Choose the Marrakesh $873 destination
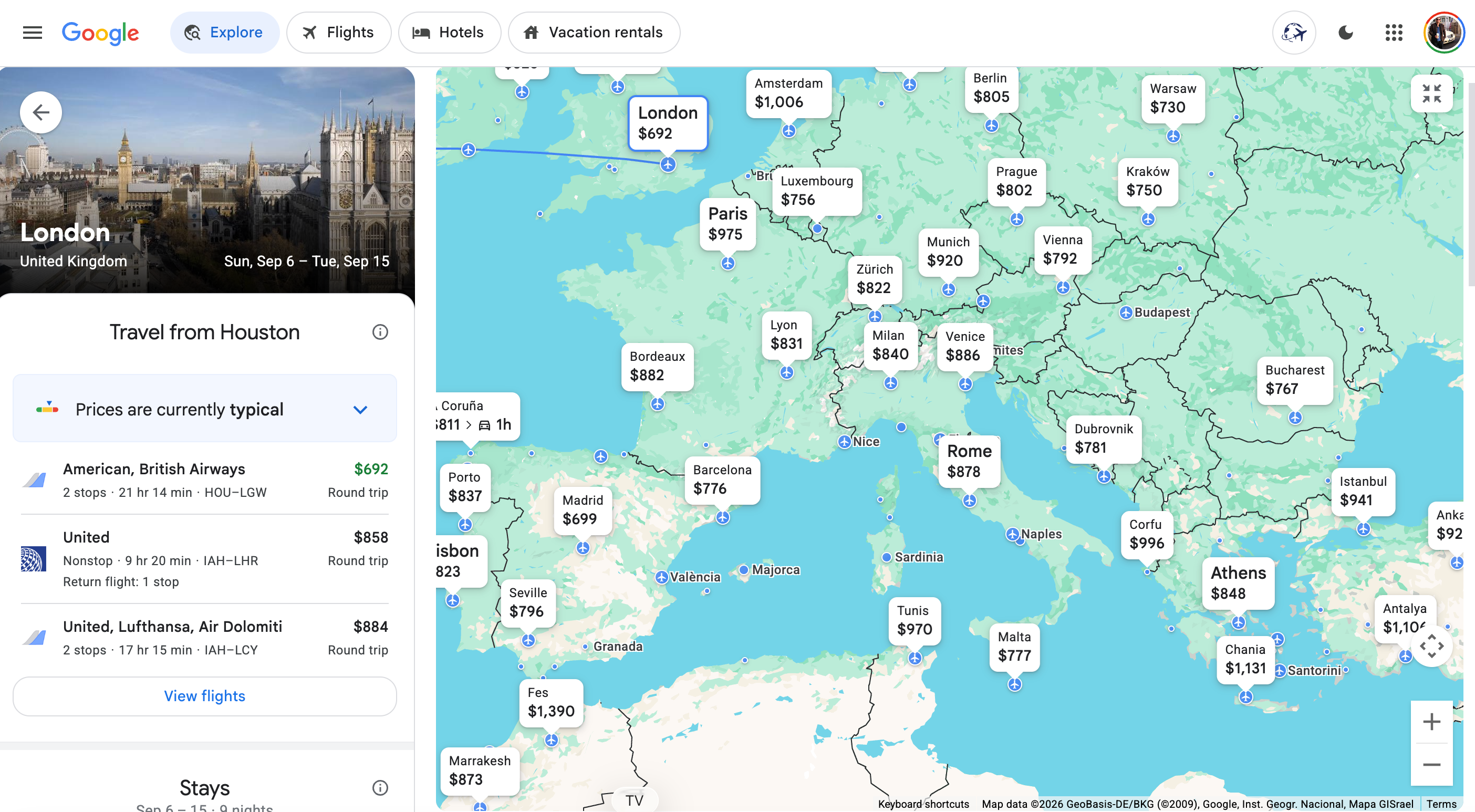Viewport: 1475px width, 812px height. pos(479,771)
